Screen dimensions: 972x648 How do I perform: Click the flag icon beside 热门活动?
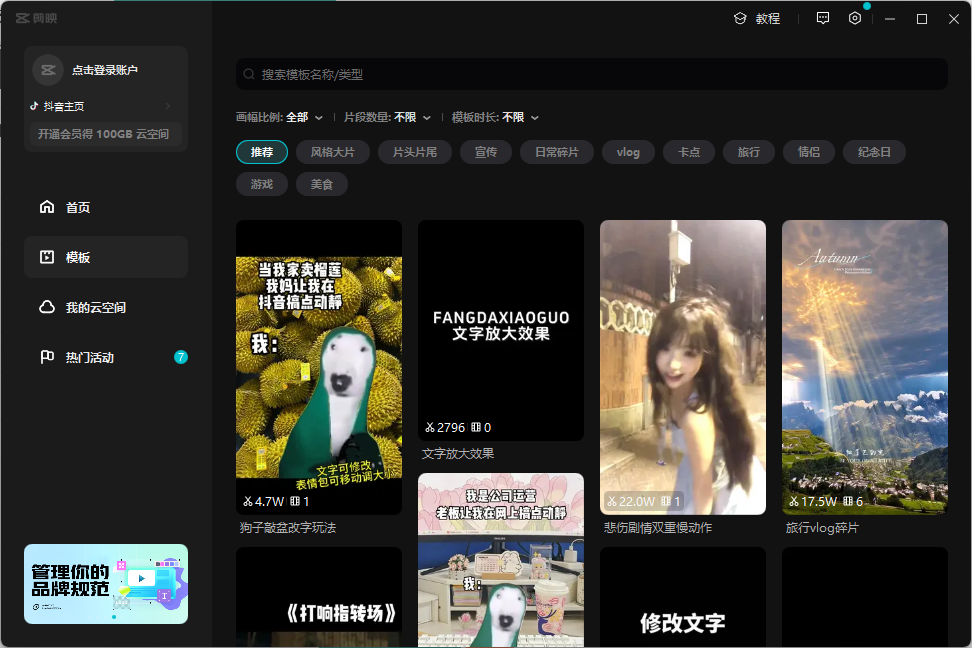point(47,357)
